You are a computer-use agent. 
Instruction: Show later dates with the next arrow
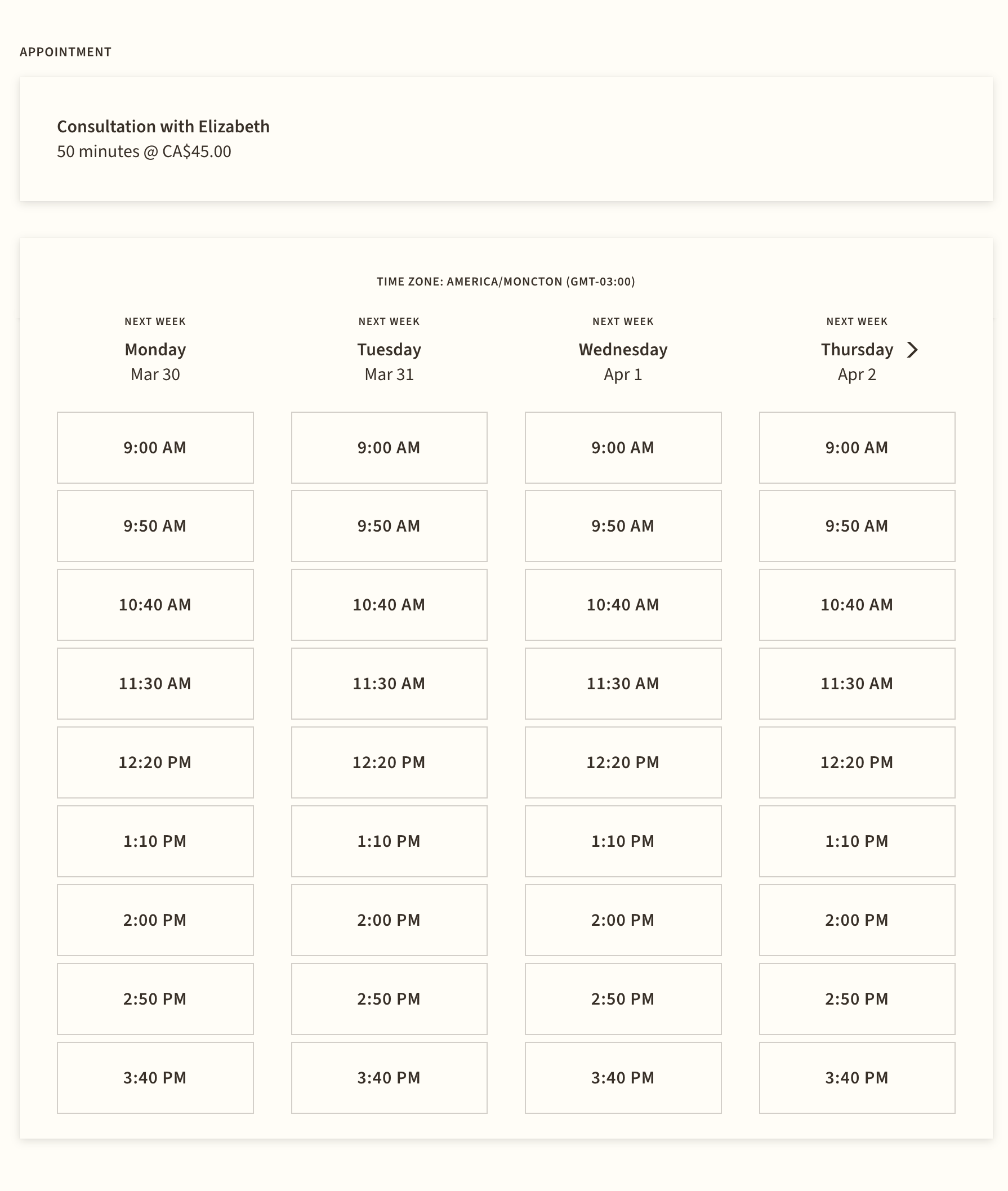click(913, 349)
